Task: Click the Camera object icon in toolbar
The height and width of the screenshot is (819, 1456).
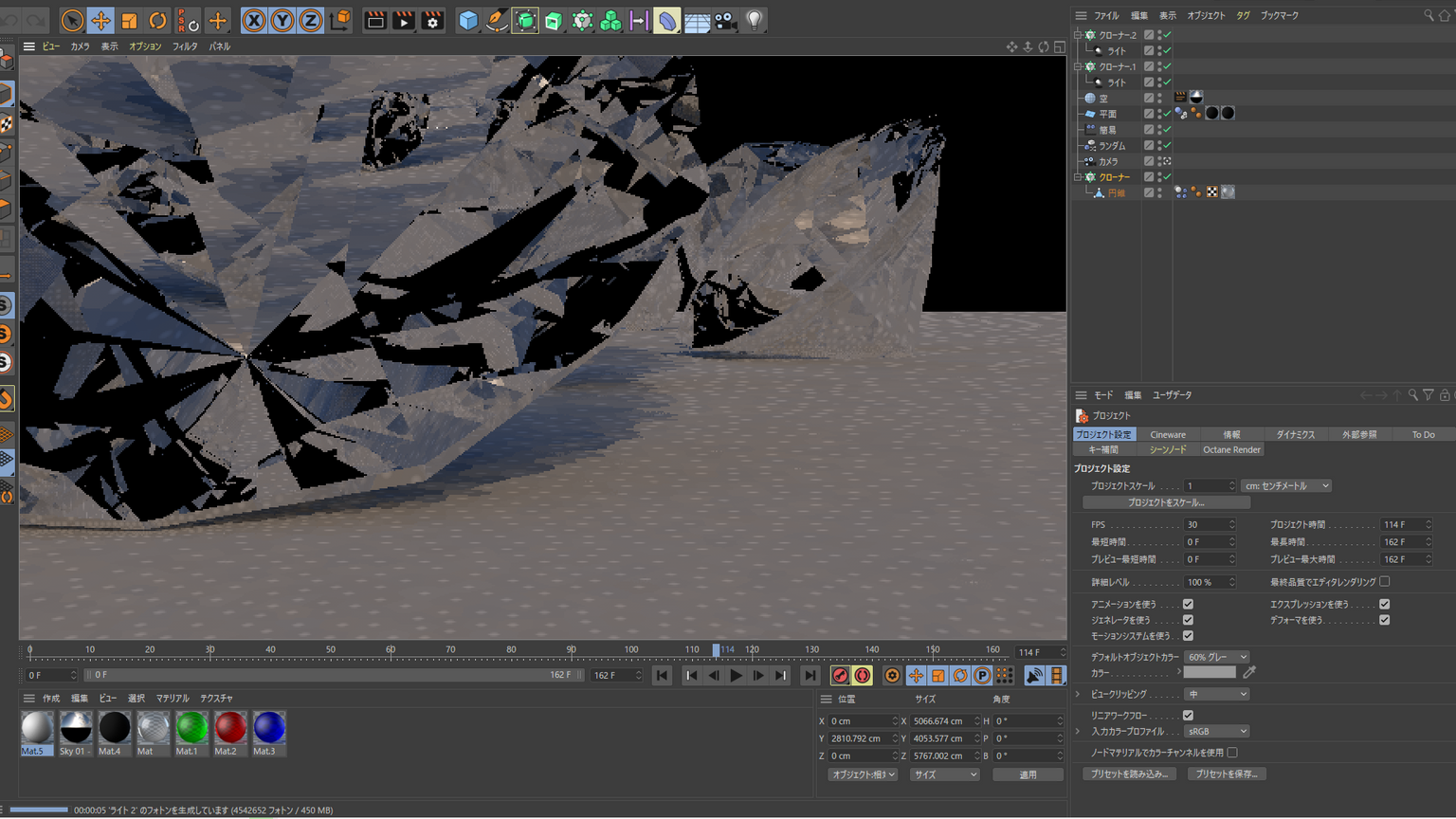Action: (x=725, y=20)
